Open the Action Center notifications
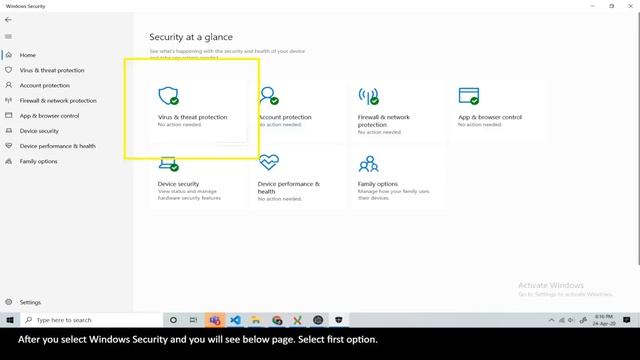The width and height of the screenshot is (640, 360). [x=627, y=320]
